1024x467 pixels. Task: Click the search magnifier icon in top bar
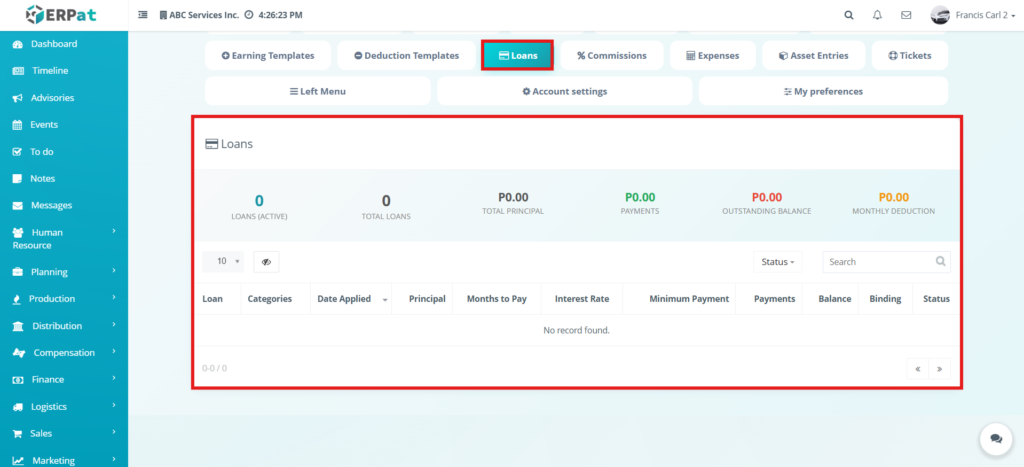pyautogui.click(x=849, y=15)
